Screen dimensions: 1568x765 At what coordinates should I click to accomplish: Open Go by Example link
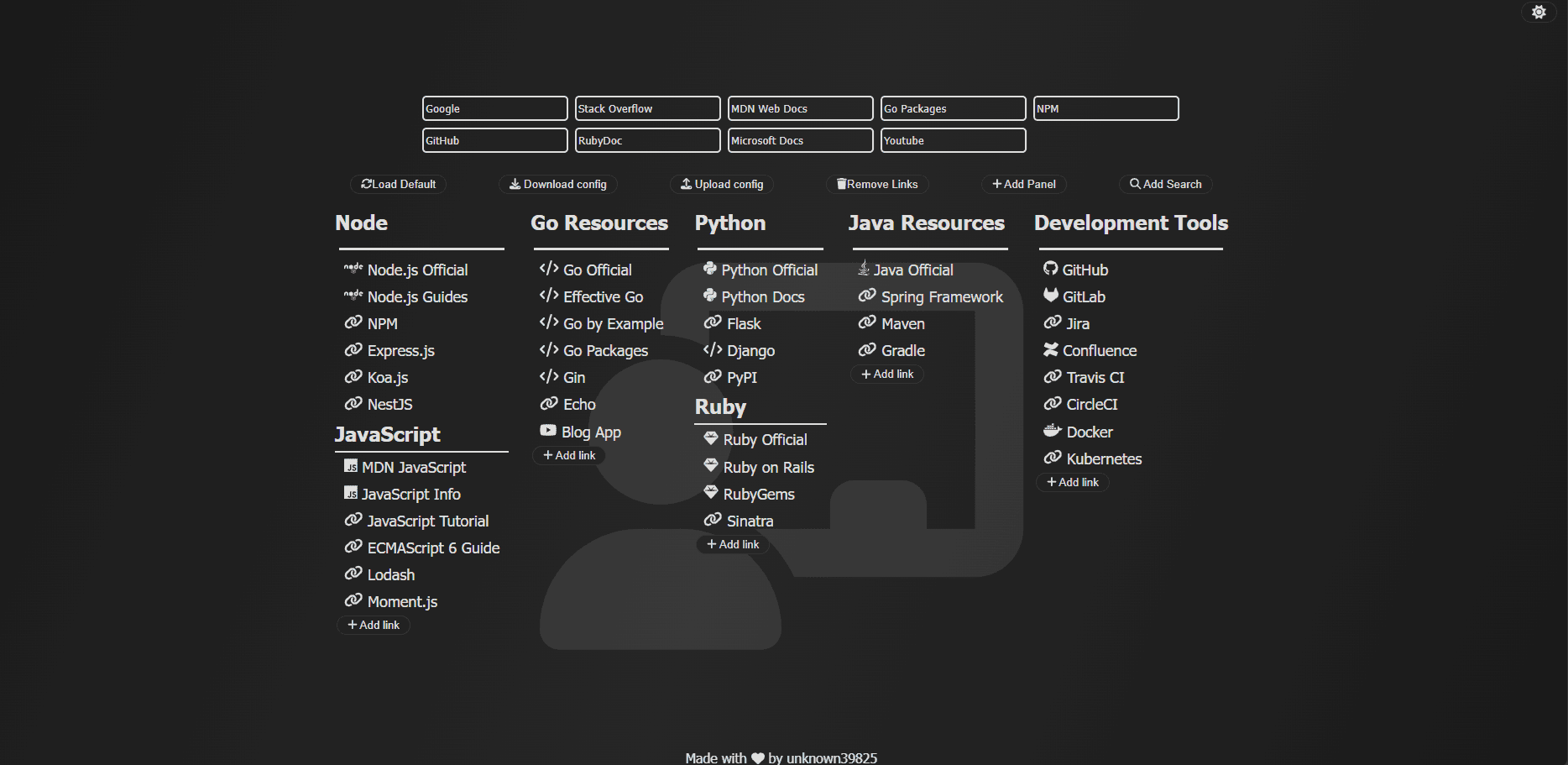tap(614, 324)
